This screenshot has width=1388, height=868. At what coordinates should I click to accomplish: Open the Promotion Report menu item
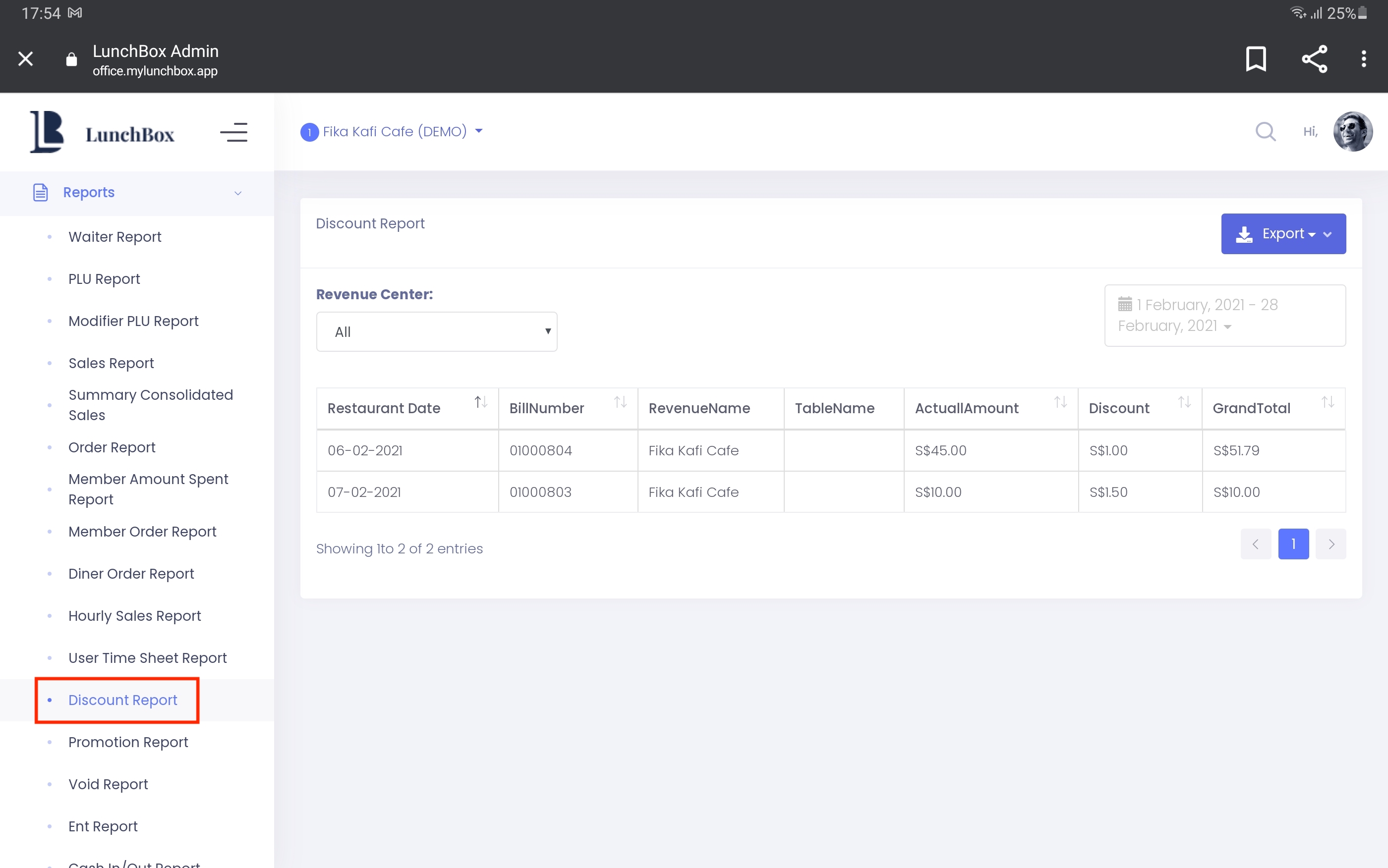pyautogui.click(x=128, y=742)
